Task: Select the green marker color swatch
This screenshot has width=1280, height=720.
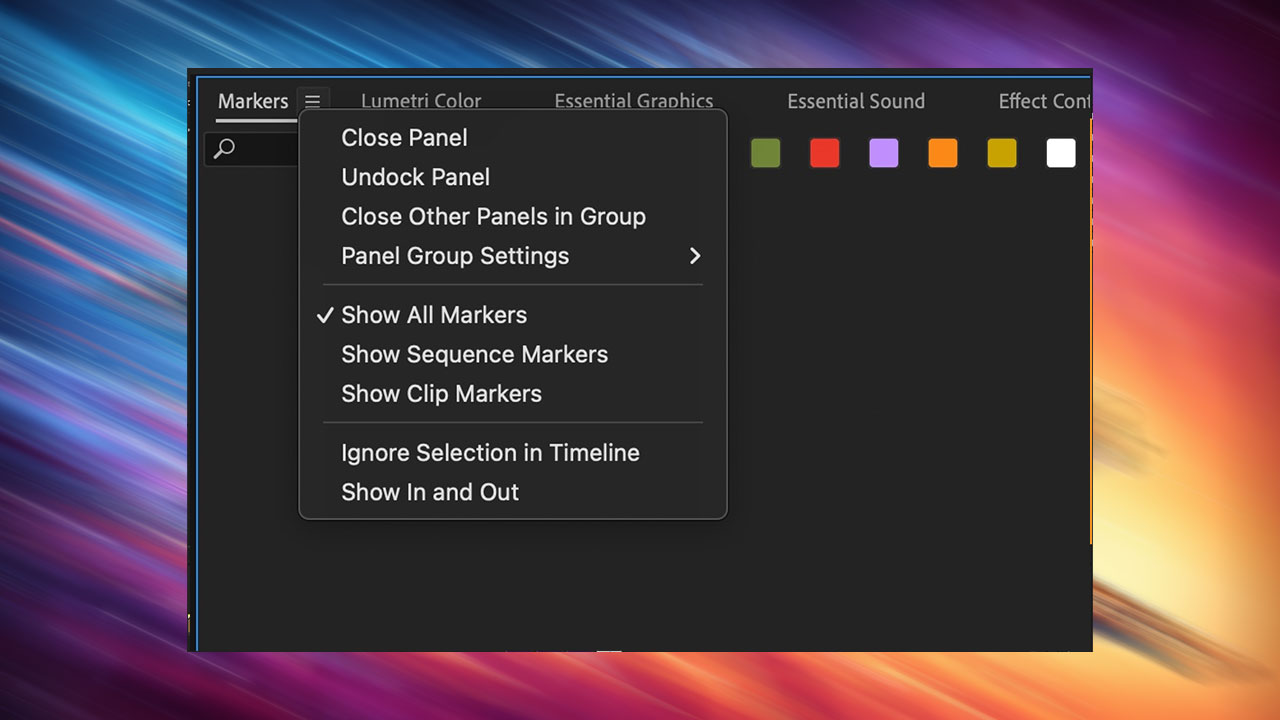Action: click(765, 153)
